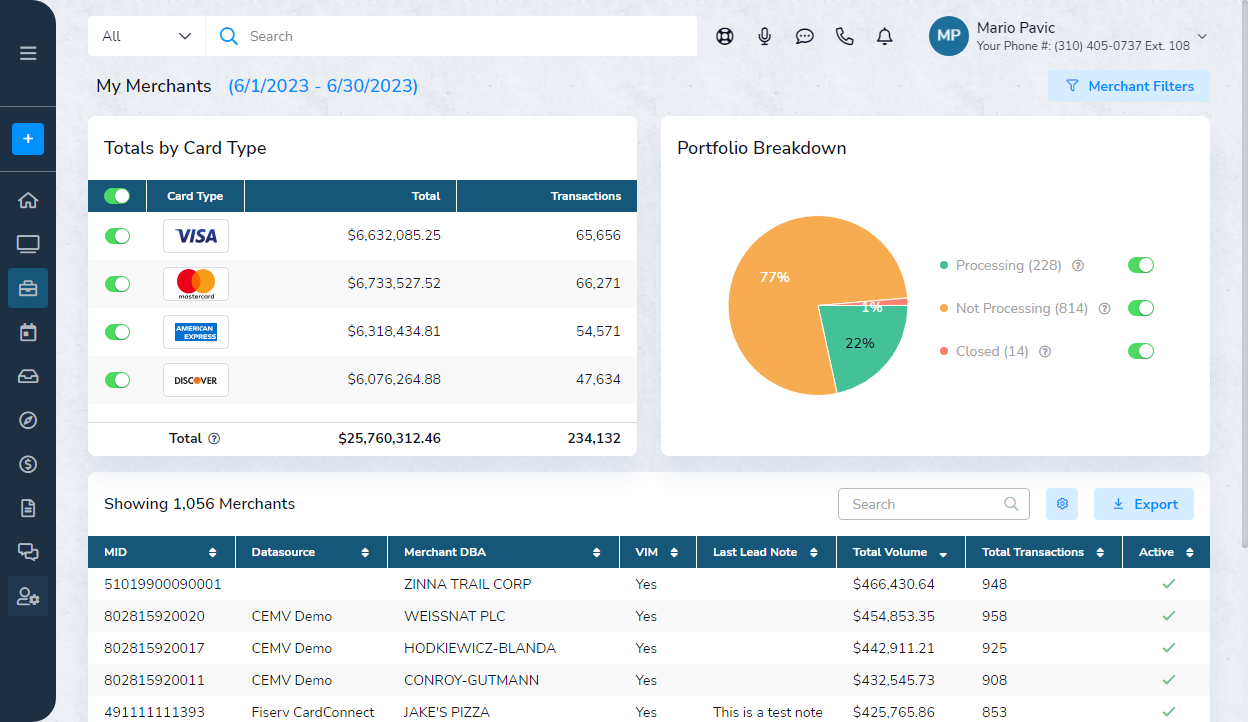Open the hamburger menu in sidebar
The width and height of the screenshot is (1248, 722).
28,53
